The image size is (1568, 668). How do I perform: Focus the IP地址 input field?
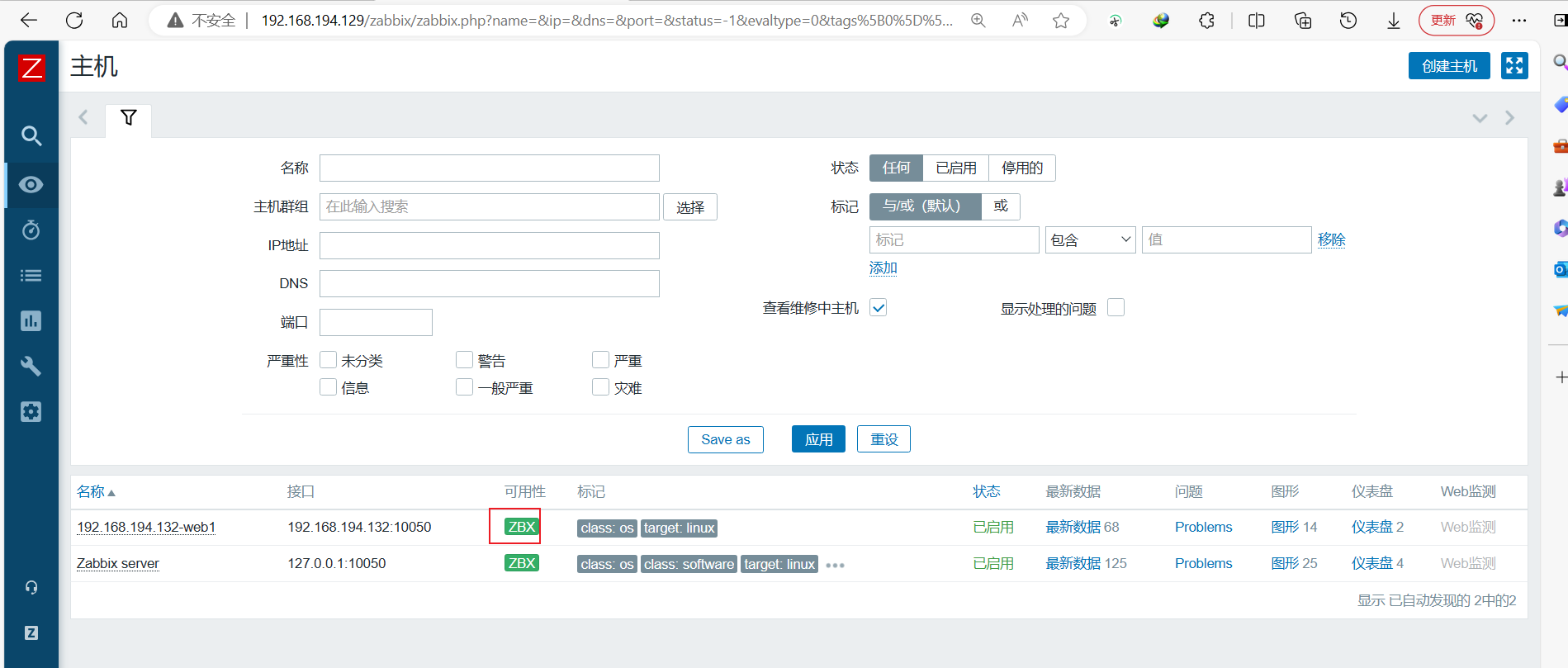click(x=490, y=245)
